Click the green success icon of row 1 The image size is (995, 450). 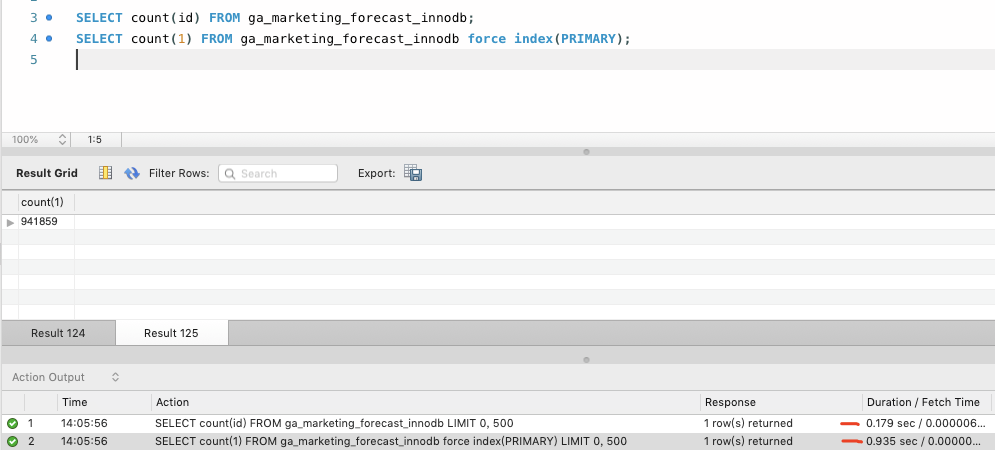12,423
